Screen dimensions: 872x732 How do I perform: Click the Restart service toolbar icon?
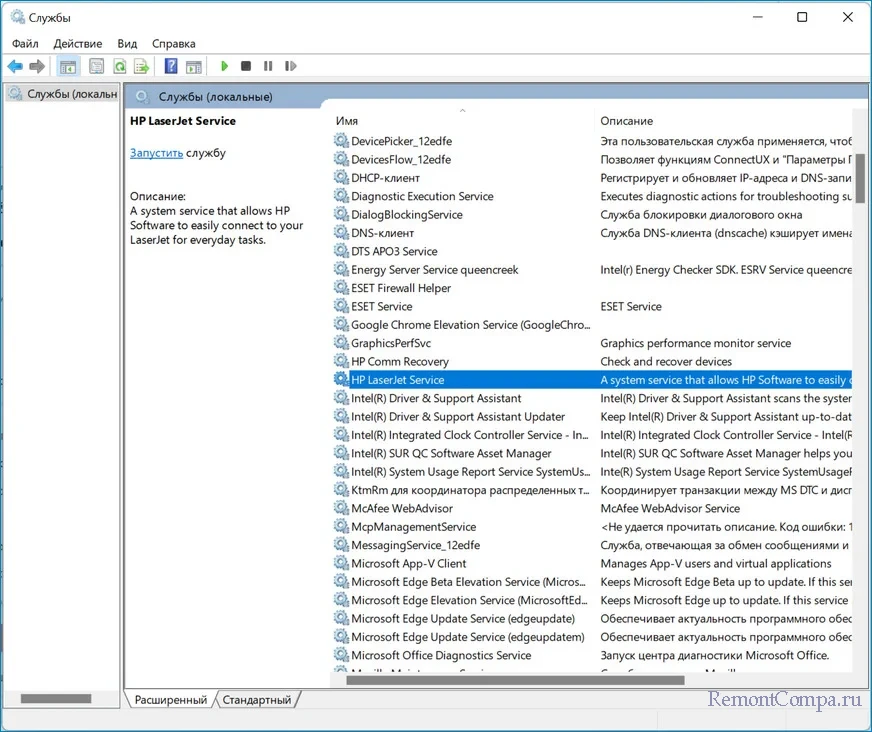291,66
